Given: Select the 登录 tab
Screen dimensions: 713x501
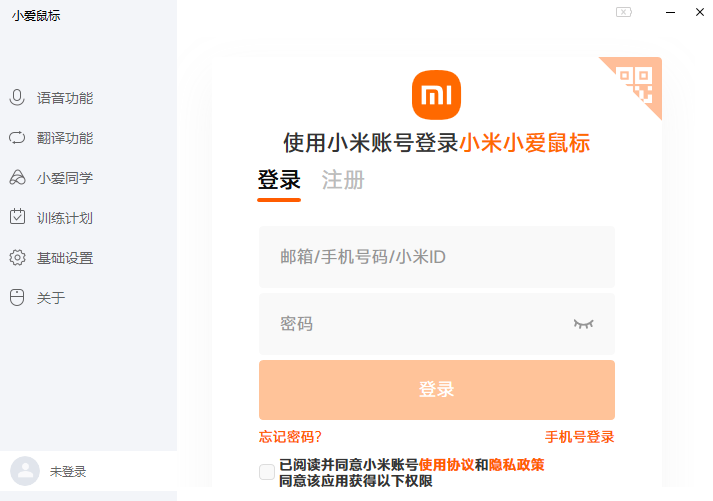Looking at the screenshot, I should [279, 181].
